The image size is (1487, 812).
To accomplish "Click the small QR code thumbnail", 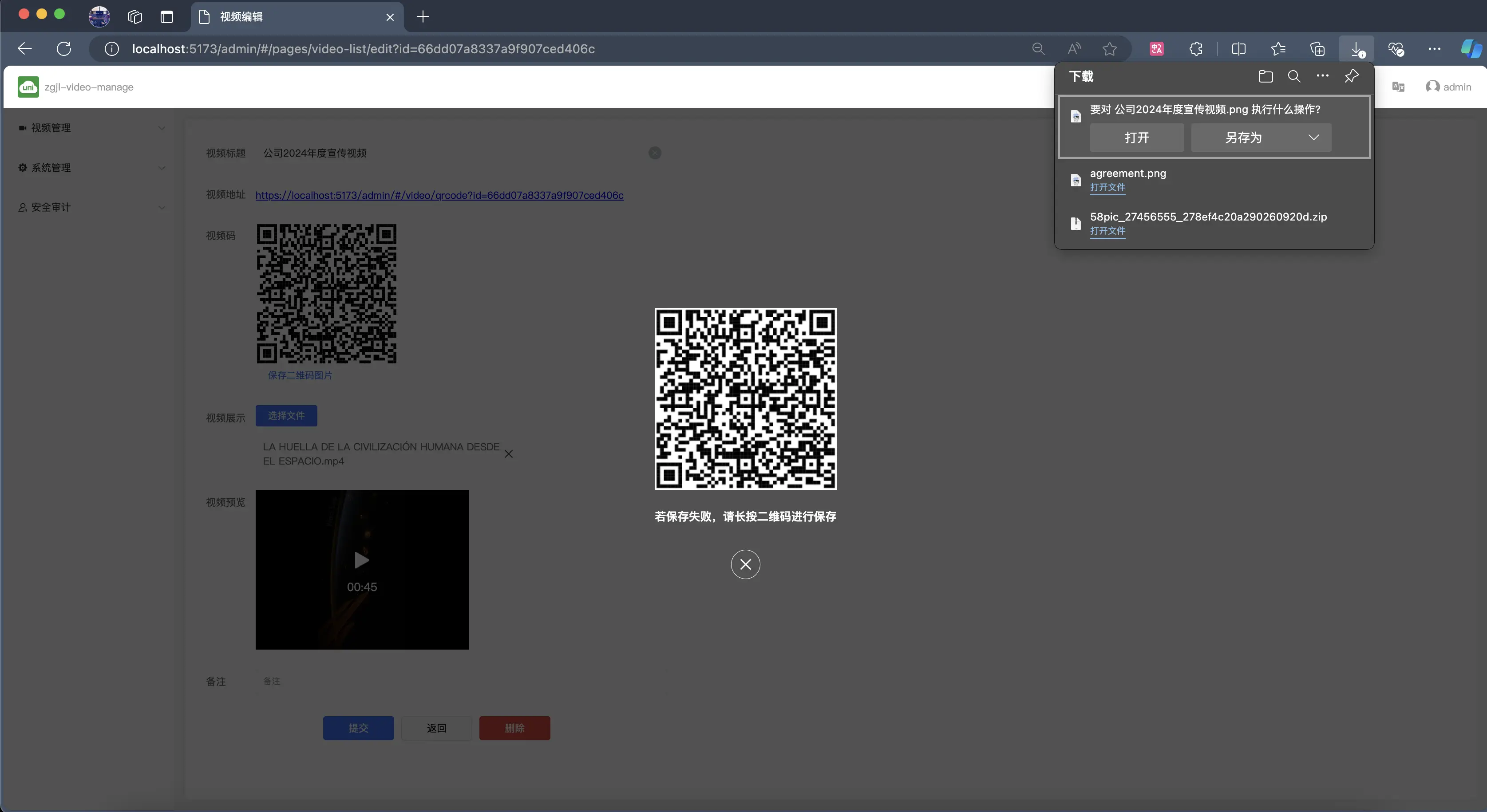I will (326, 293).
